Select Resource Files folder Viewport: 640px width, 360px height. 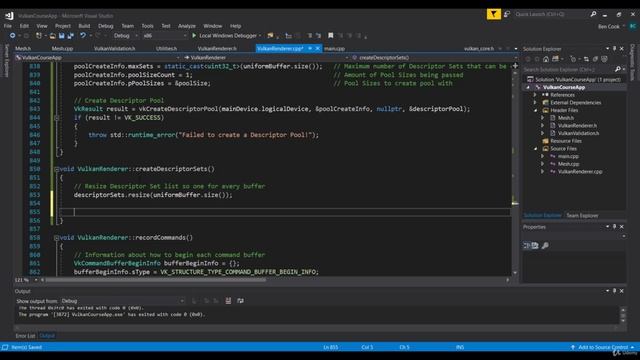point(566,141)
